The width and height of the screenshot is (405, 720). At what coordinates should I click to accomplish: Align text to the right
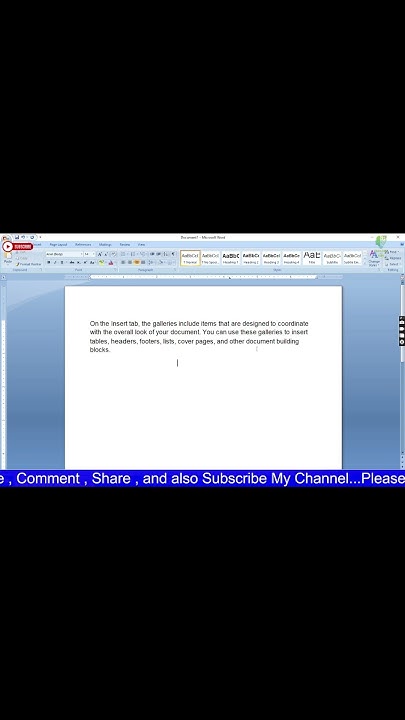136,262
